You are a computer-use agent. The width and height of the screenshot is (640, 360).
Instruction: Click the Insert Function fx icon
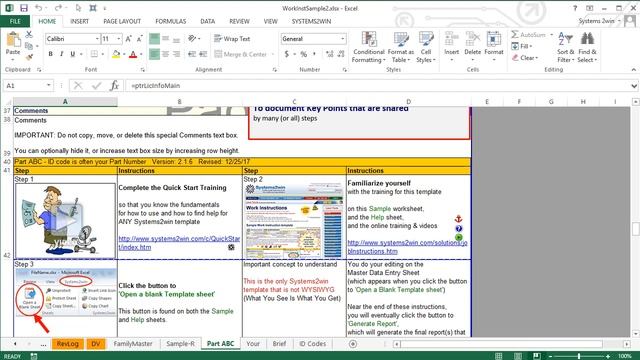[x=115, y=86]
